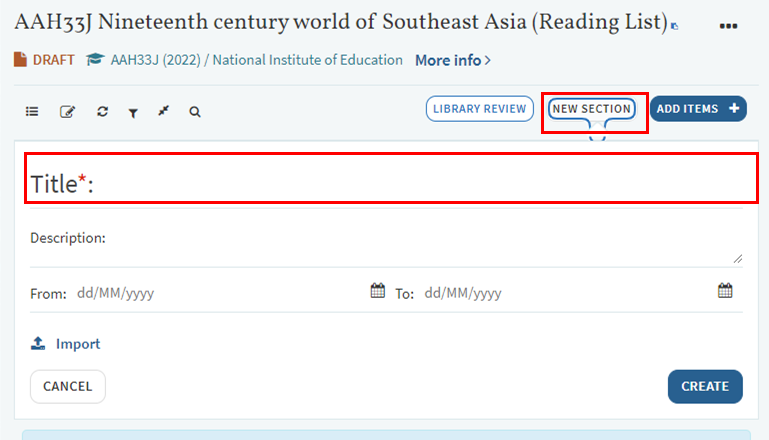Image resolution: width=769 pixels, height=440 pixels.
Task: Click the refresh list icon
Action: click(102, 112)
